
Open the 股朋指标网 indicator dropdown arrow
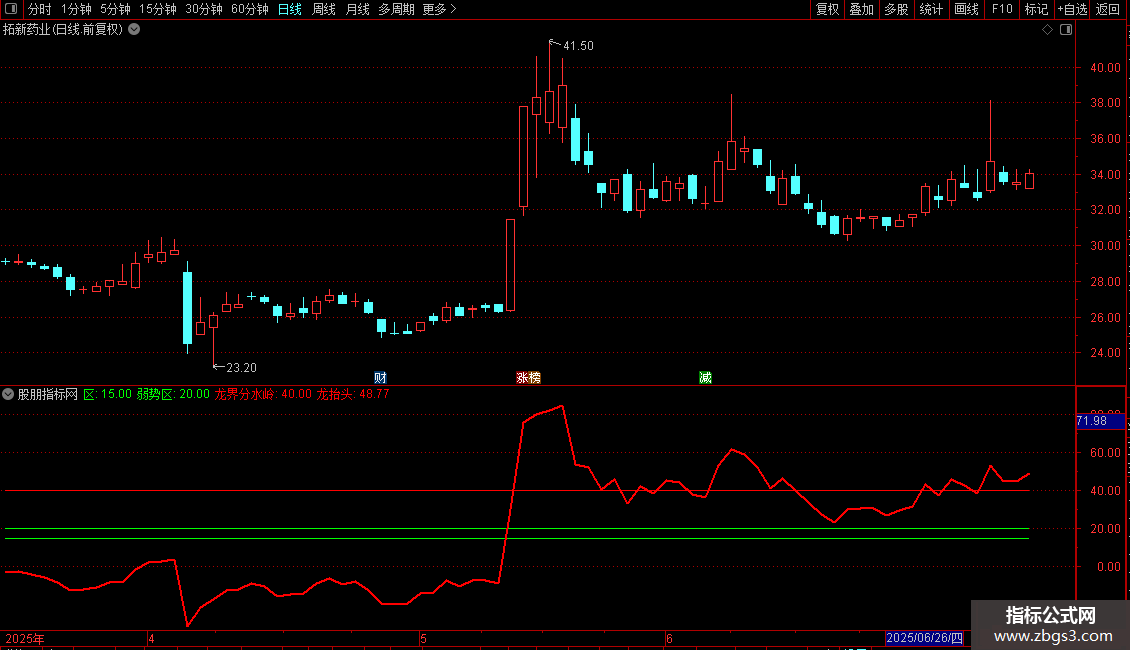[x=8, y=394]
